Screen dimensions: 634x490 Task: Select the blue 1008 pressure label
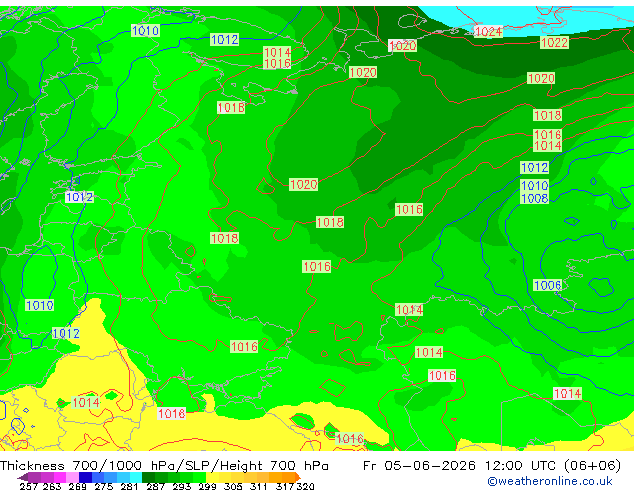tap(535, 199)
